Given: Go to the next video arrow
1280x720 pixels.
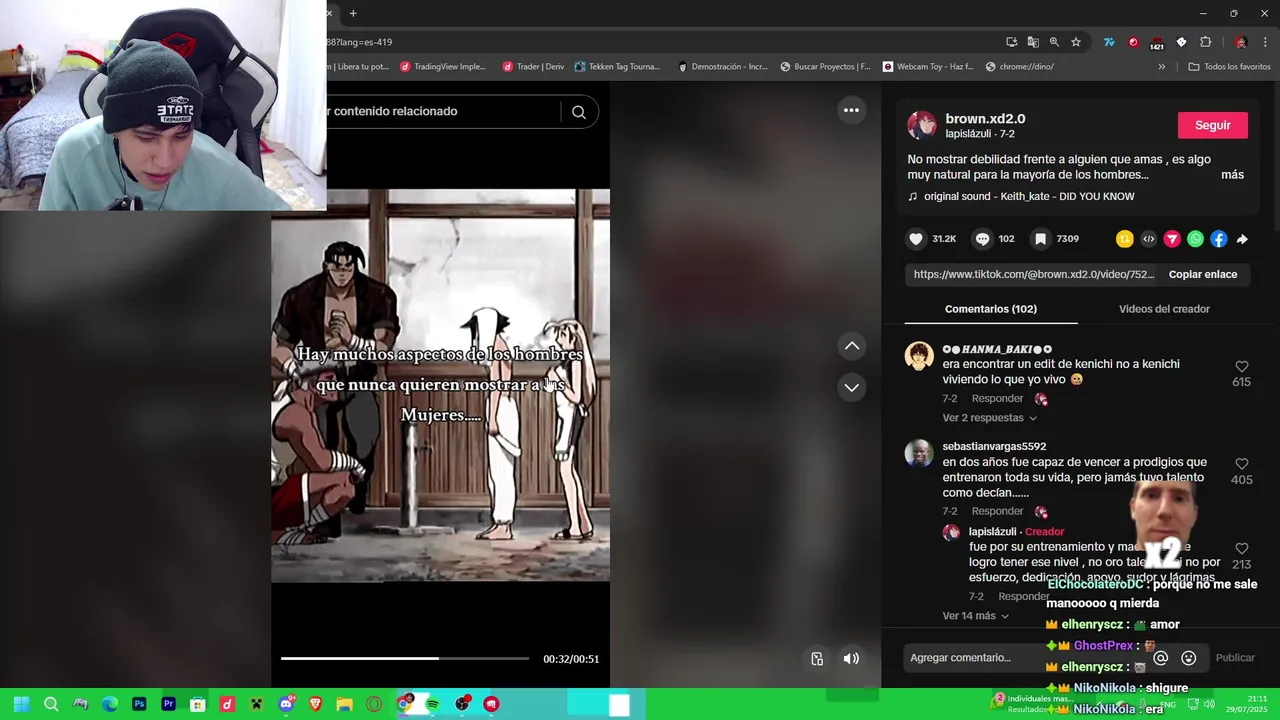Looking at the screenshot, I should 852,387.
